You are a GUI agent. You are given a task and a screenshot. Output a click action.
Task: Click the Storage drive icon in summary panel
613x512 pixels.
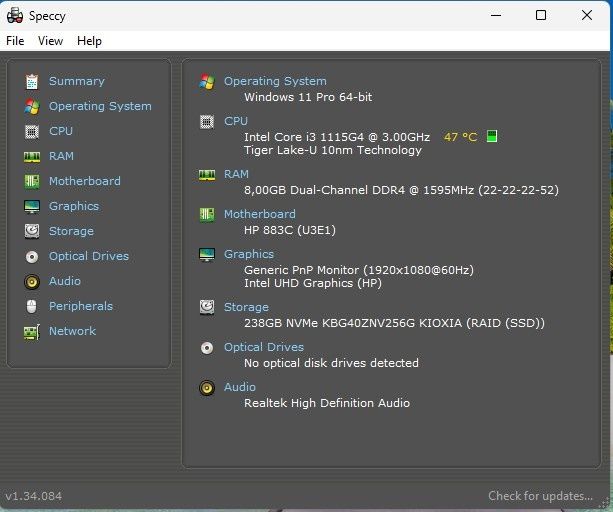(x=207, y=308)
